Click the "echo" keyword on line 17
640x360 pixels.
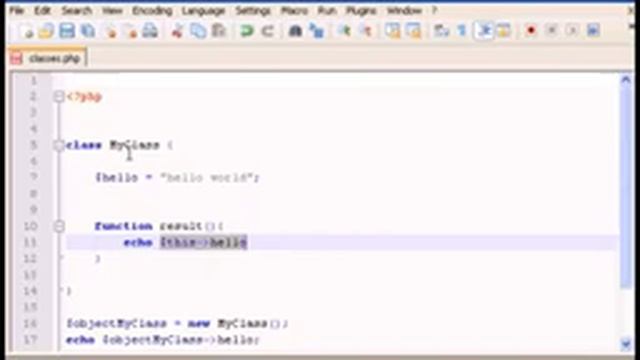(80, 340)
